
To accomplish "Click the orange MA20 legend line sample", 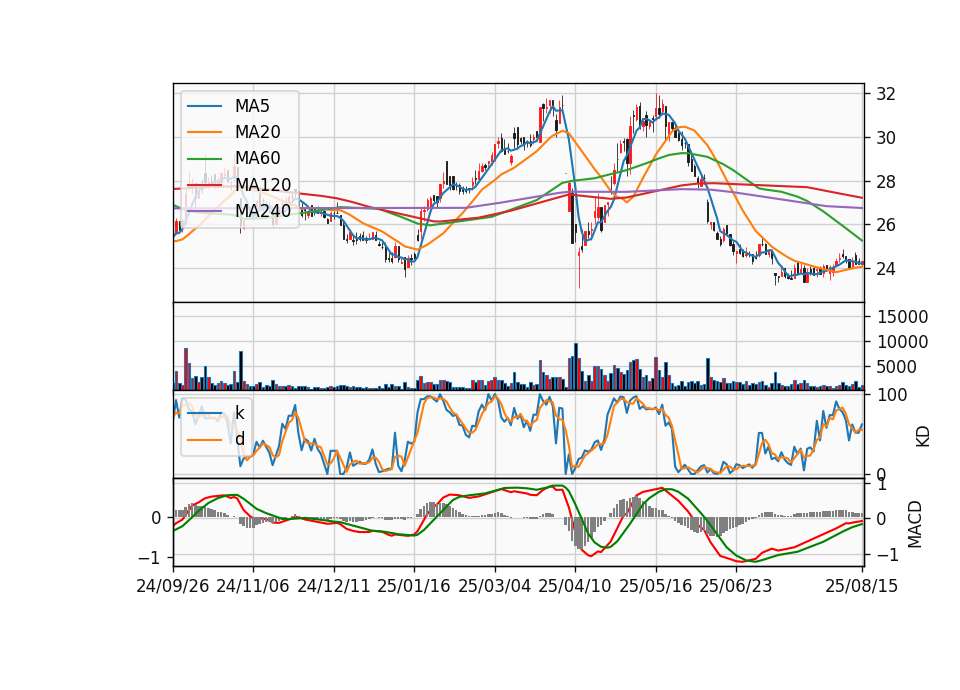I will (204, 132).
